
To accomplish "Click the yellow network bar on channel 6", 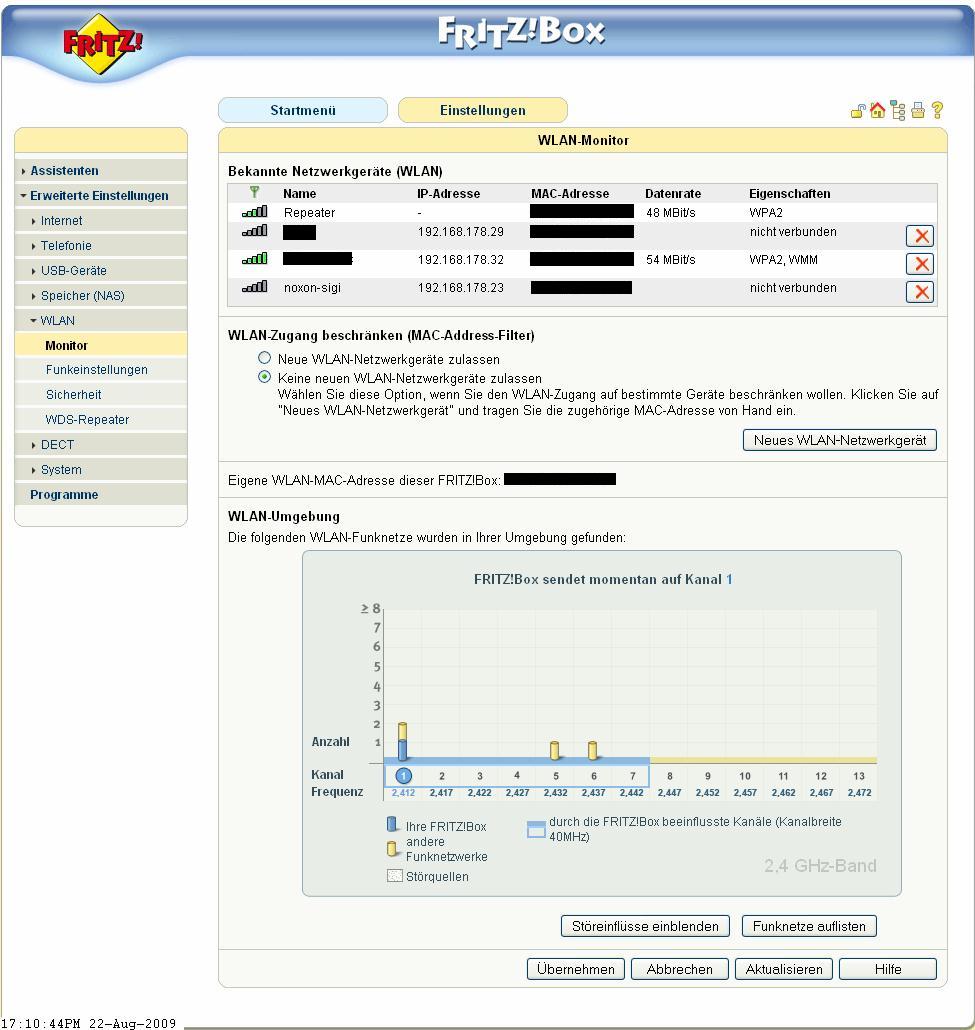I will point(593,750).
